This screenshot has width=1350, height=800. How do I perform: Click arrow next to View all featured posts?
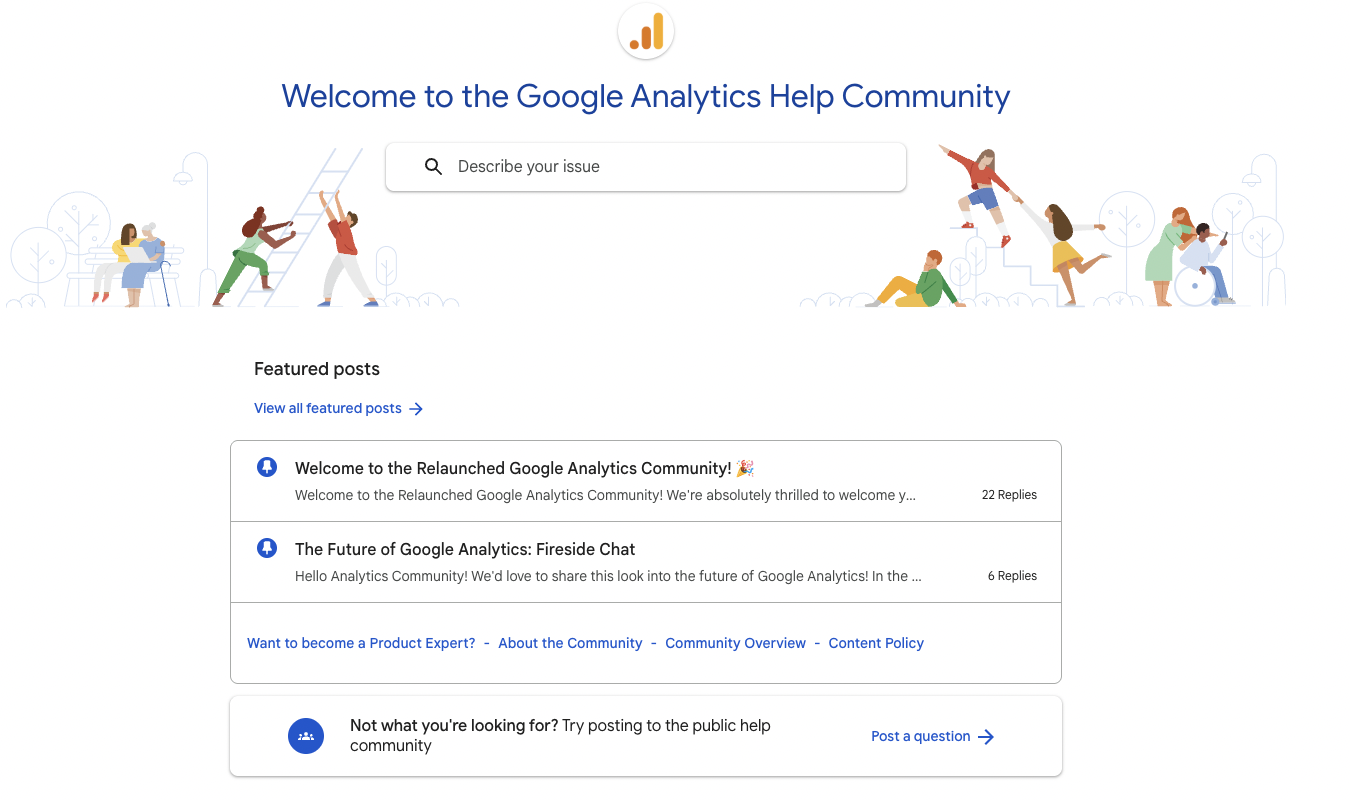pyautogui.click(x=416, y=409)
